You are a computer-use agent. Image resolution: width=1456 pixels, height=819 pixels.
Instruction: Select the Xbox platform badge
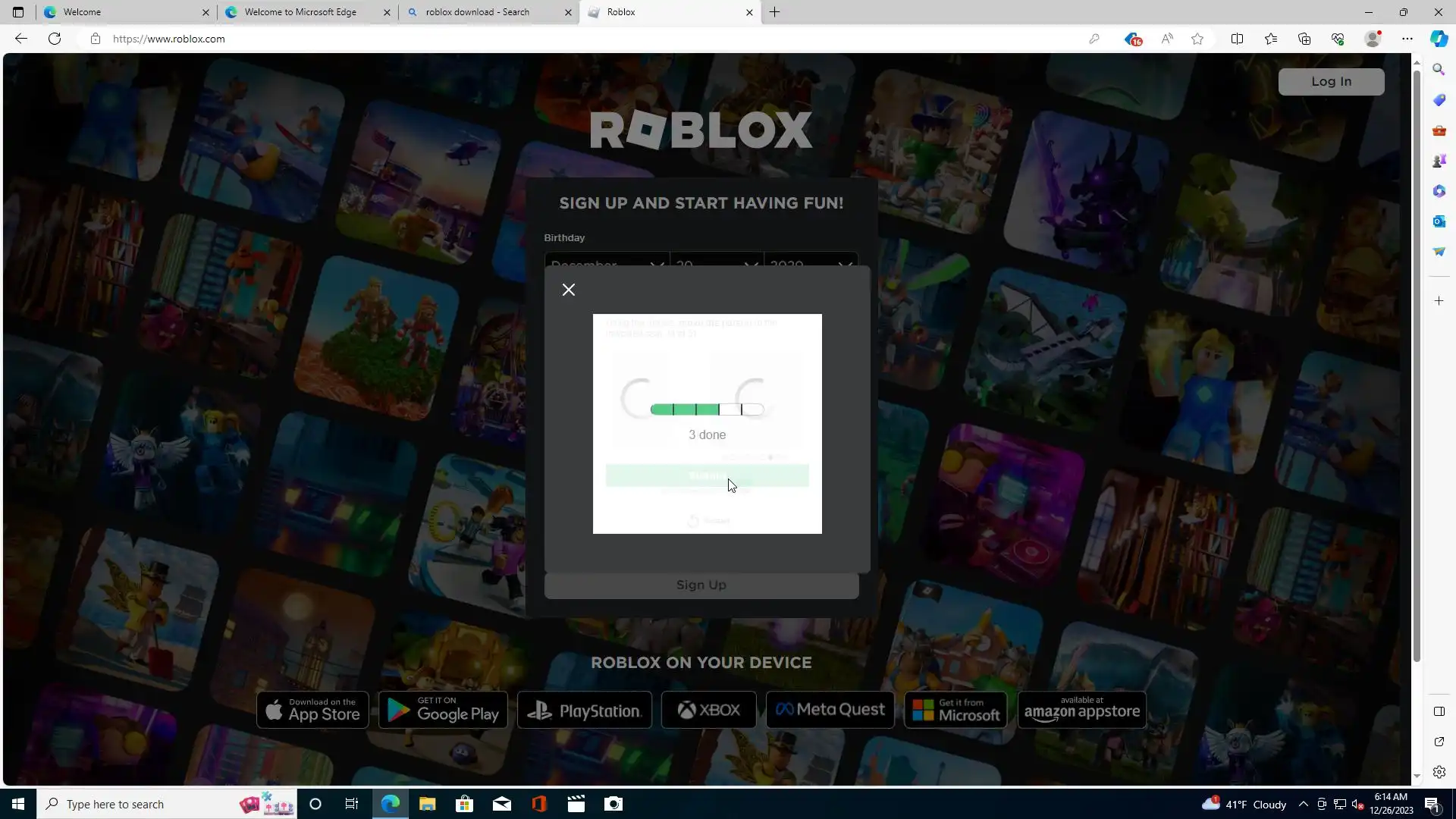(x=708, y=710)
